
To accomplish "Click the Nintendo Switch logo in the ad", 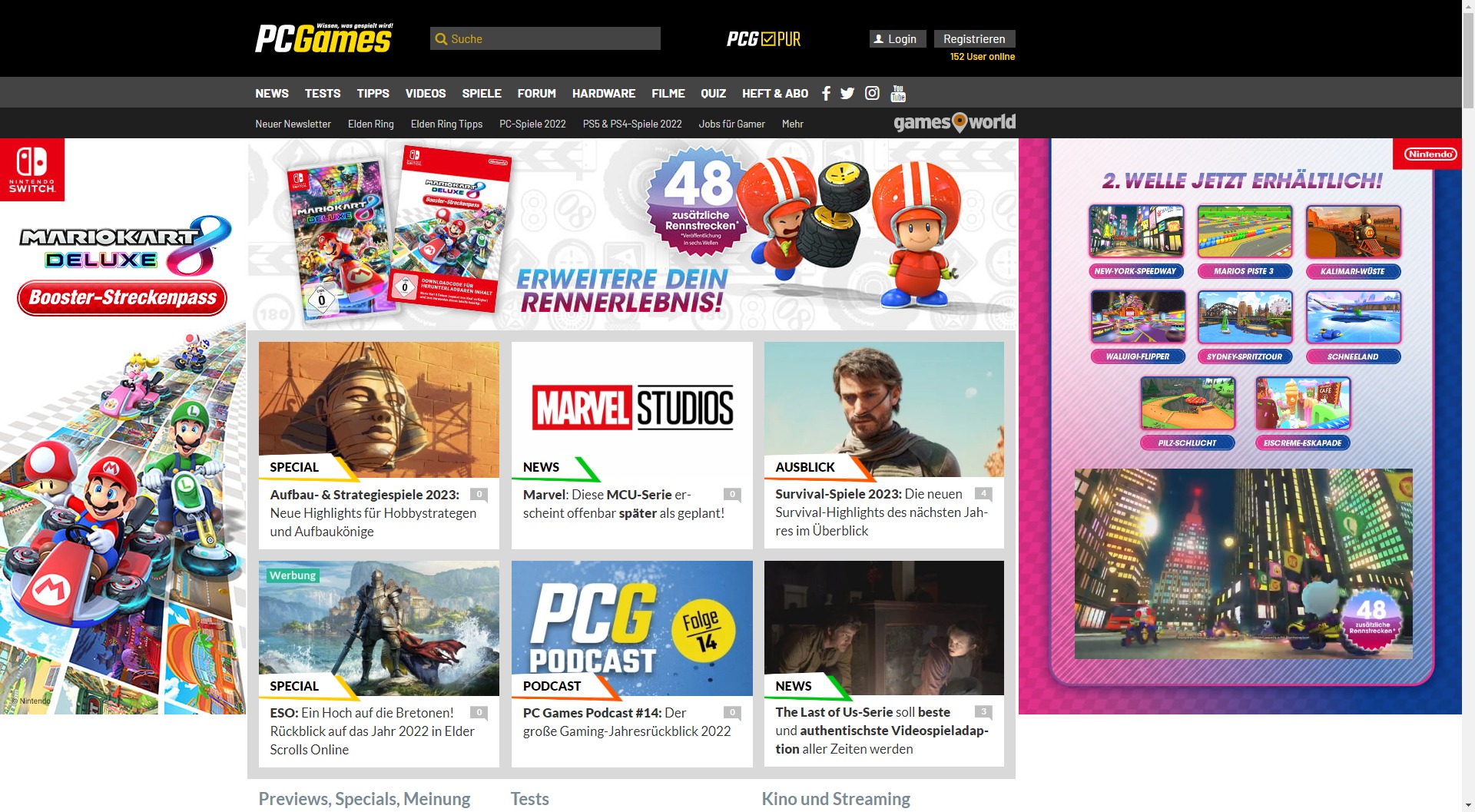I will [32, 170].
